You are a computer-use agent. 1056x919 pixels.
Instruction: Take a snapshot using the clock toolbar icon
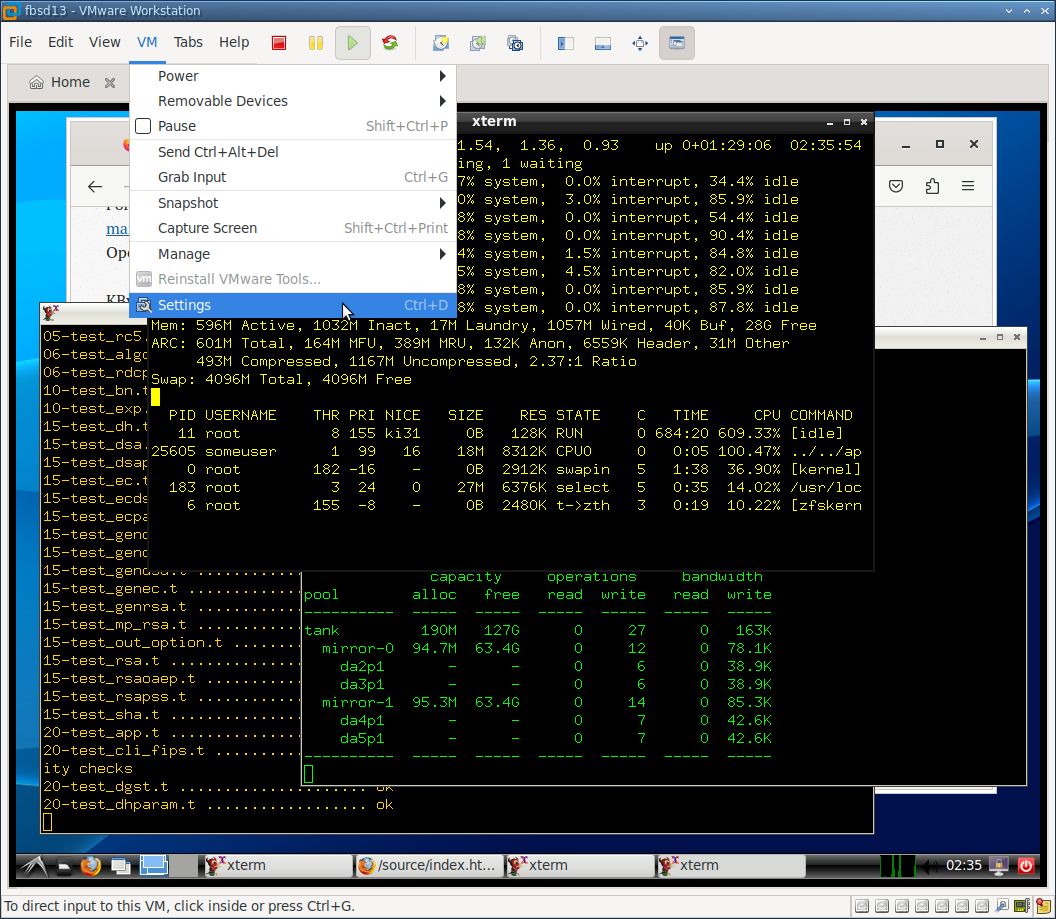click(x=440, y=43)
